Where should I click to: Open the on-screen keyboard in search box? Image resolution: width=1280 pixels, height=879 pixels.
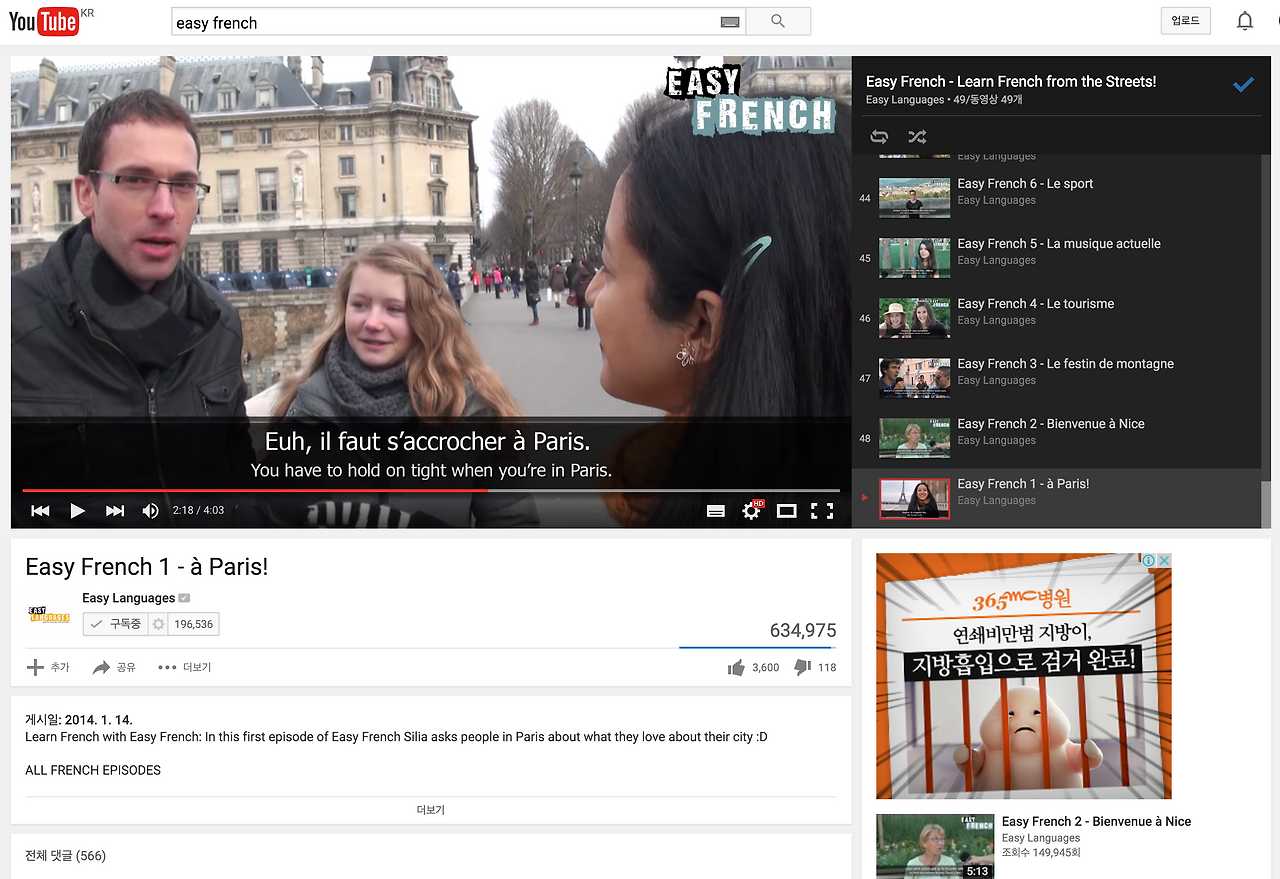729,22
